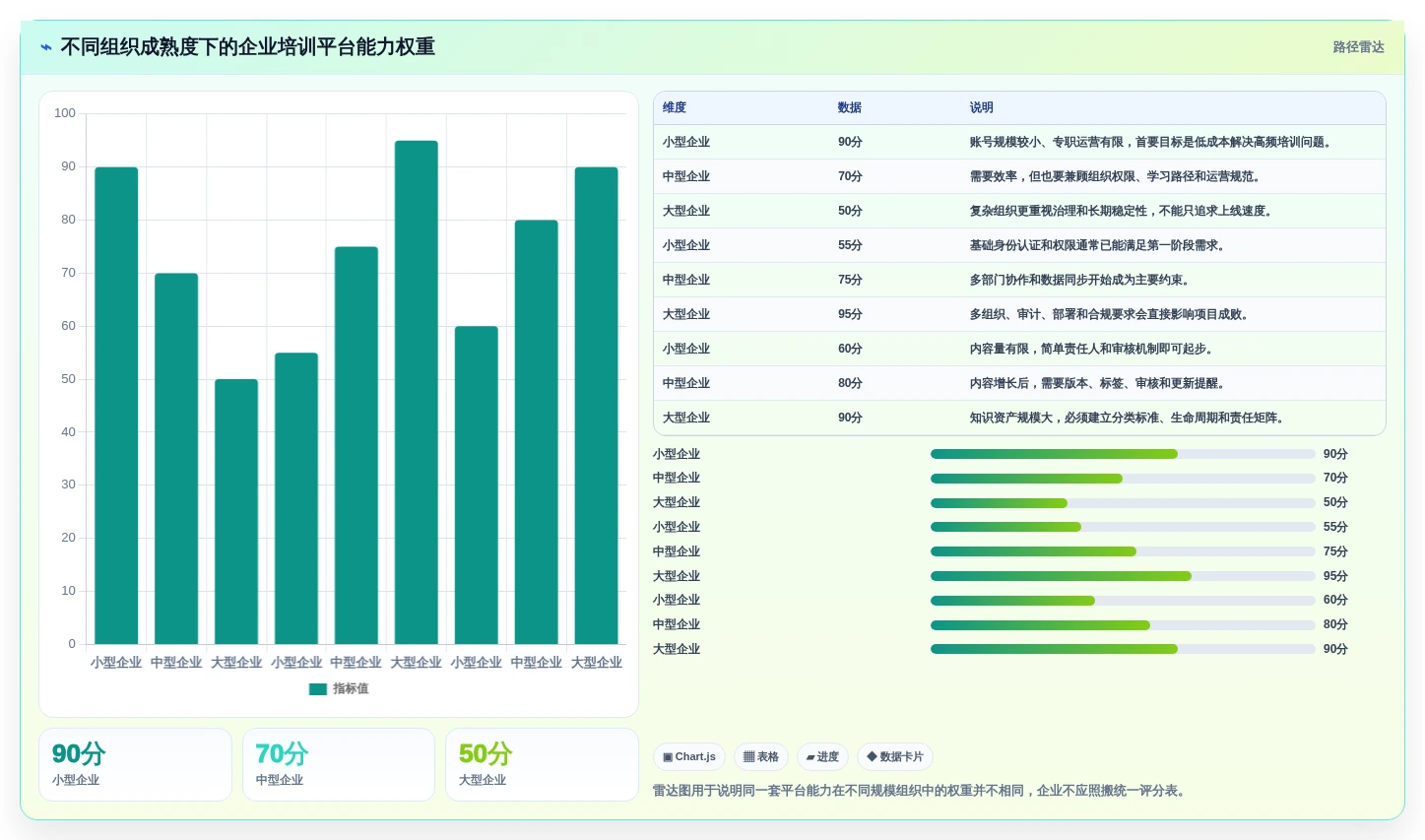Click the 路径雷达 tag in the header
1425x840 pixels.
(x=1358, y=47)
